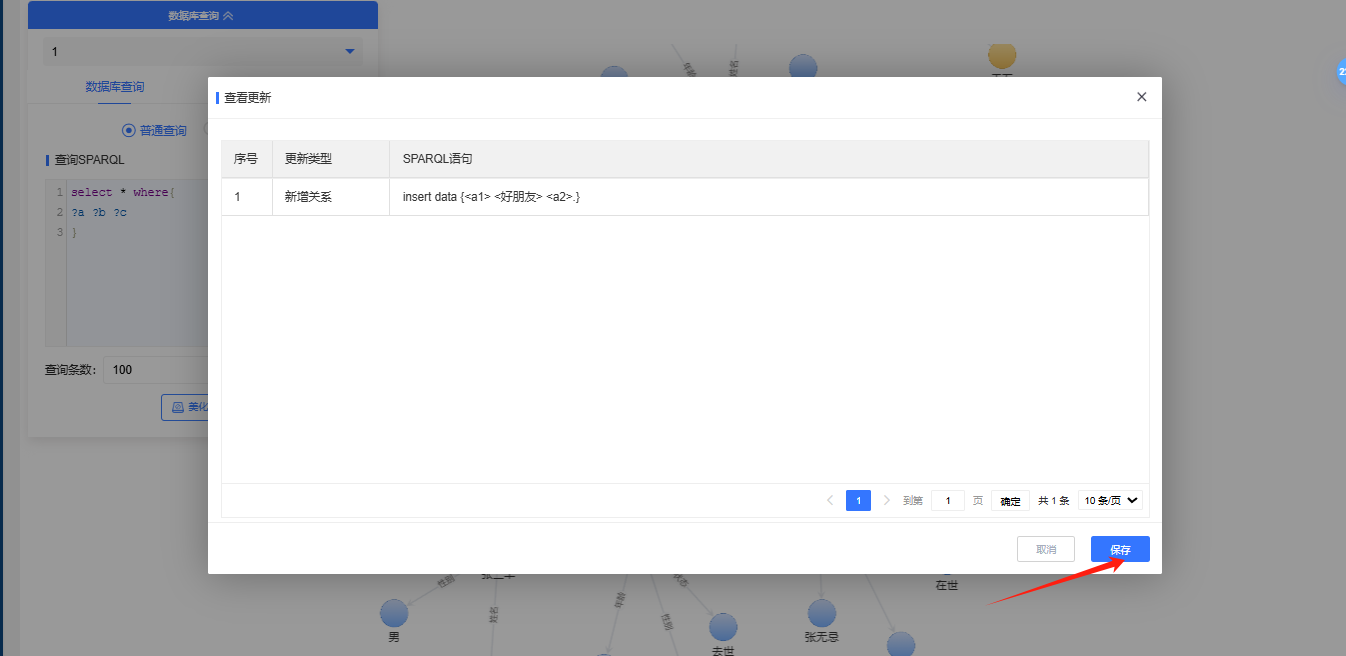Go to previous page arrow in pagination
Screen dimensions: 1346x656
[x=830, y=501]
